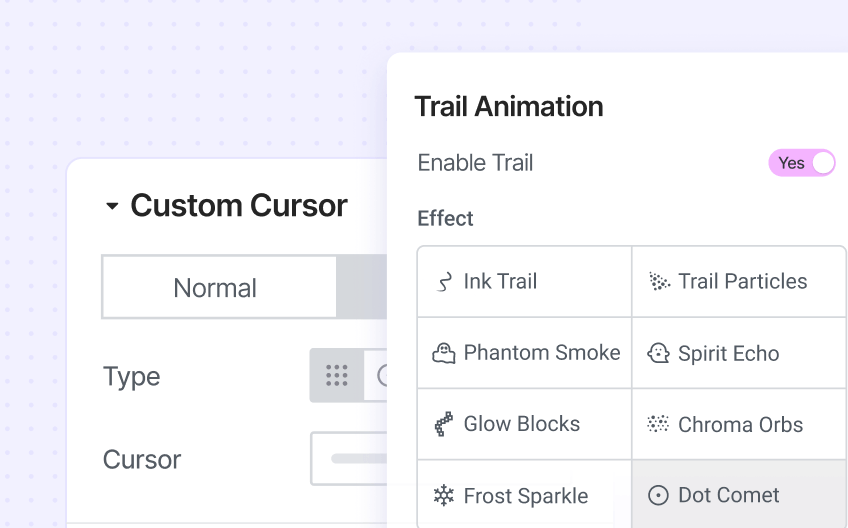Switch to the Normal tab

click(x=215, y=288)
